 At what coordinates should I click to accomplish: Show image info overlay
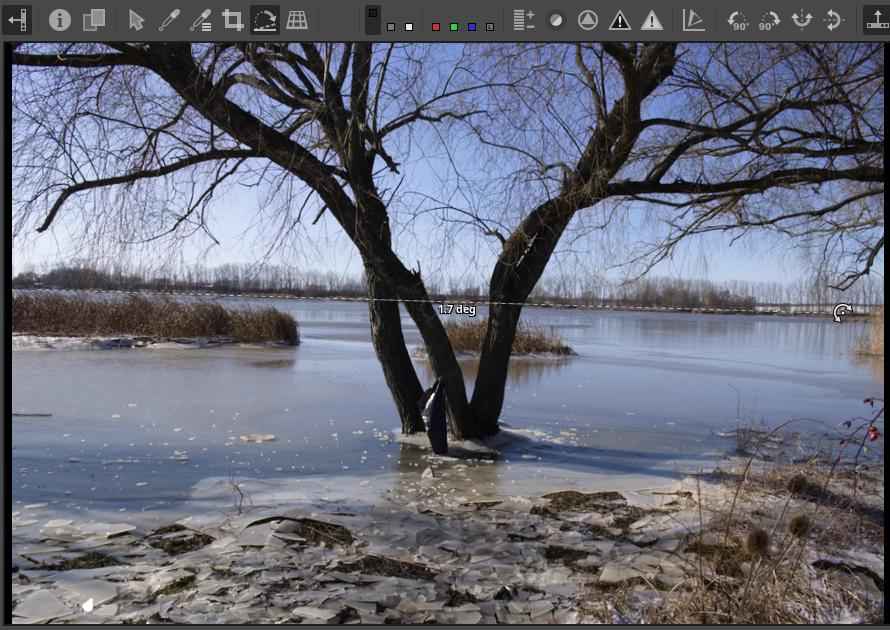(60, 20)
